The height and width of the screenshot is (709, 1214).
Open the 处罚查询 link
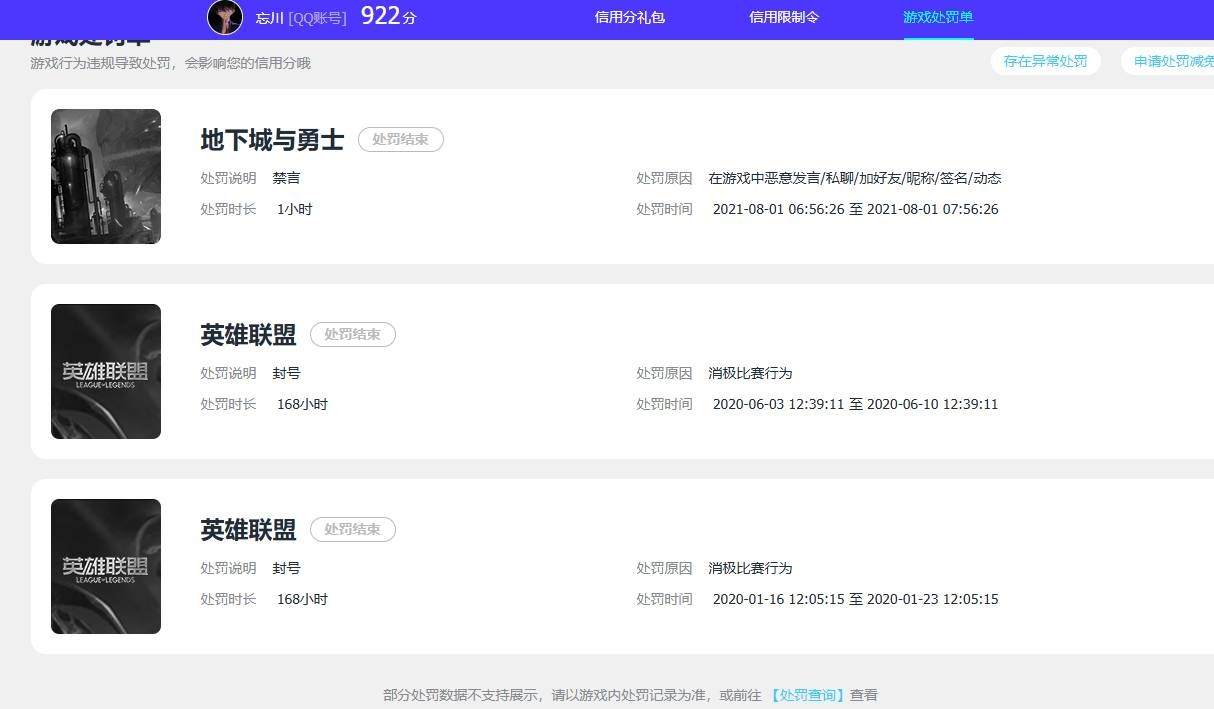[x=807, y=695]
